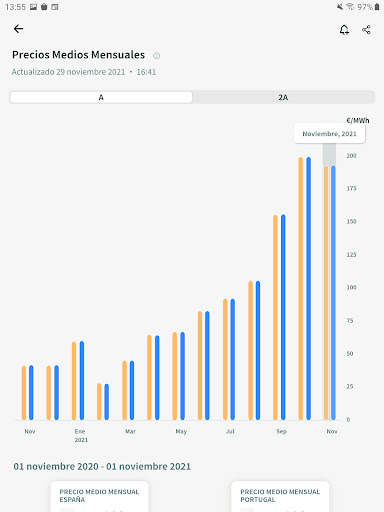This screenshot has width=384, height=512.
Task: Go back using the arrow icon
Action: pos(18,29)
